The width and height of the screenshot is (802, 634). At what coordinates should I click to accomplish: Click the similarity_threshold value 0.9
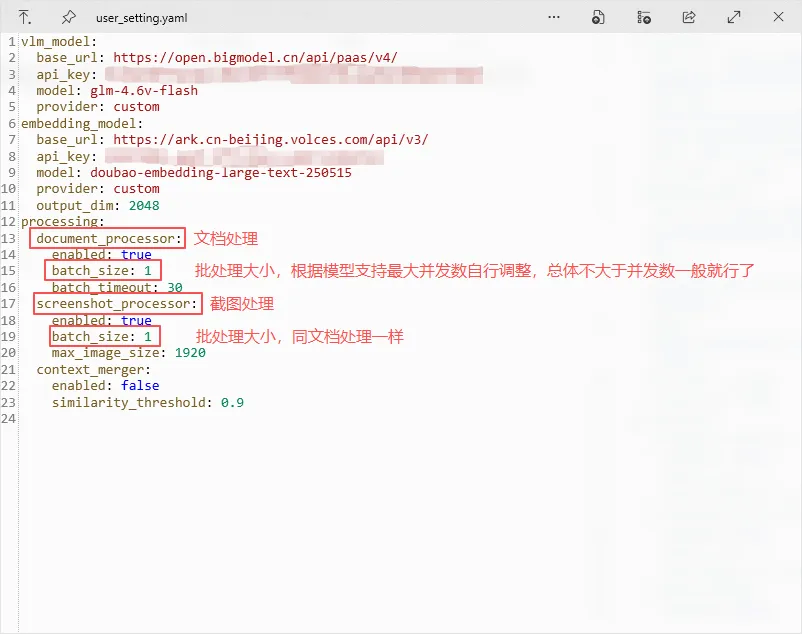[232, 401]
